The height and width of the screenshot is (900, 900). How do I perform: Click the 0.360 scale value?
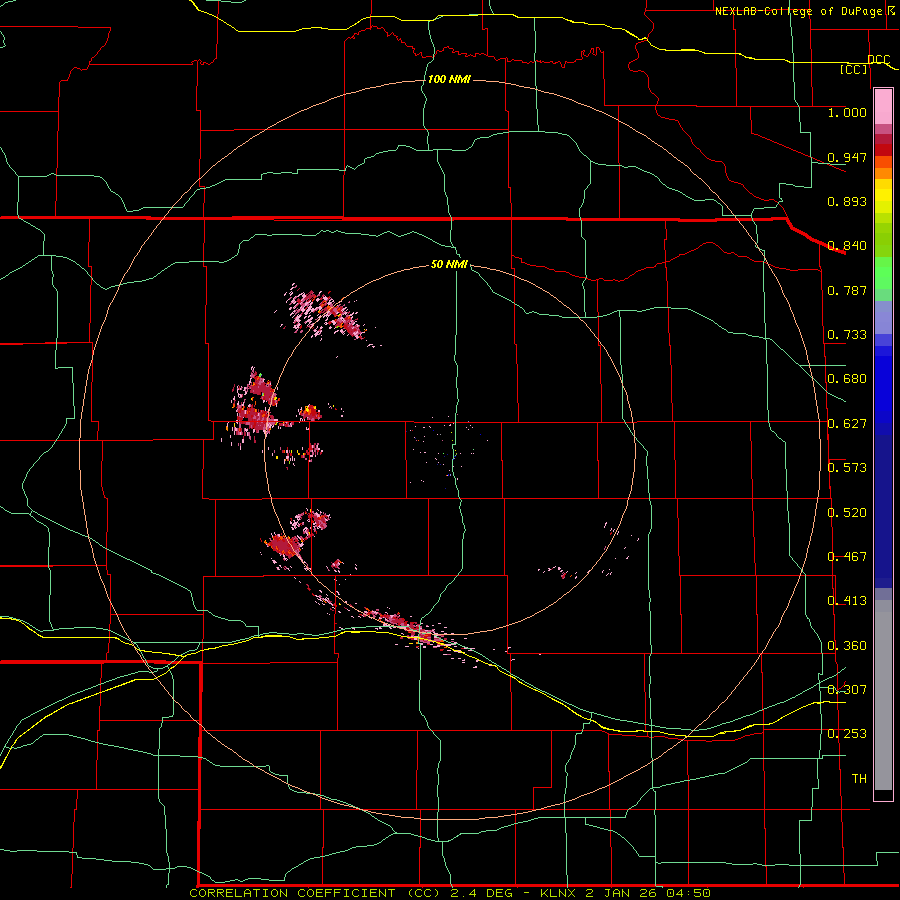coord(847,646)
